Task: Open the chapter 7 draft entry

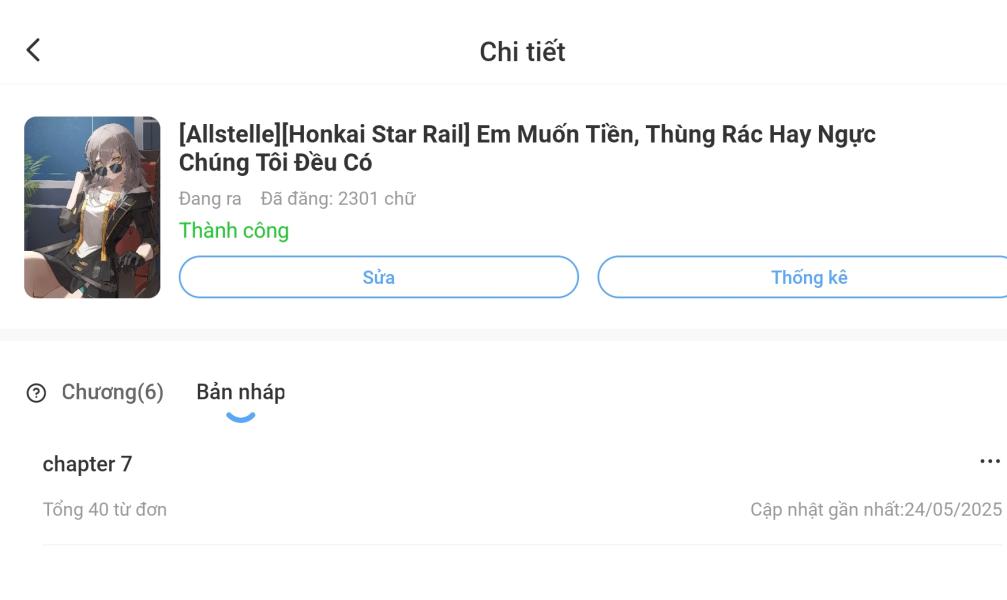Action: pyautogui.click(x=87, y=464)
